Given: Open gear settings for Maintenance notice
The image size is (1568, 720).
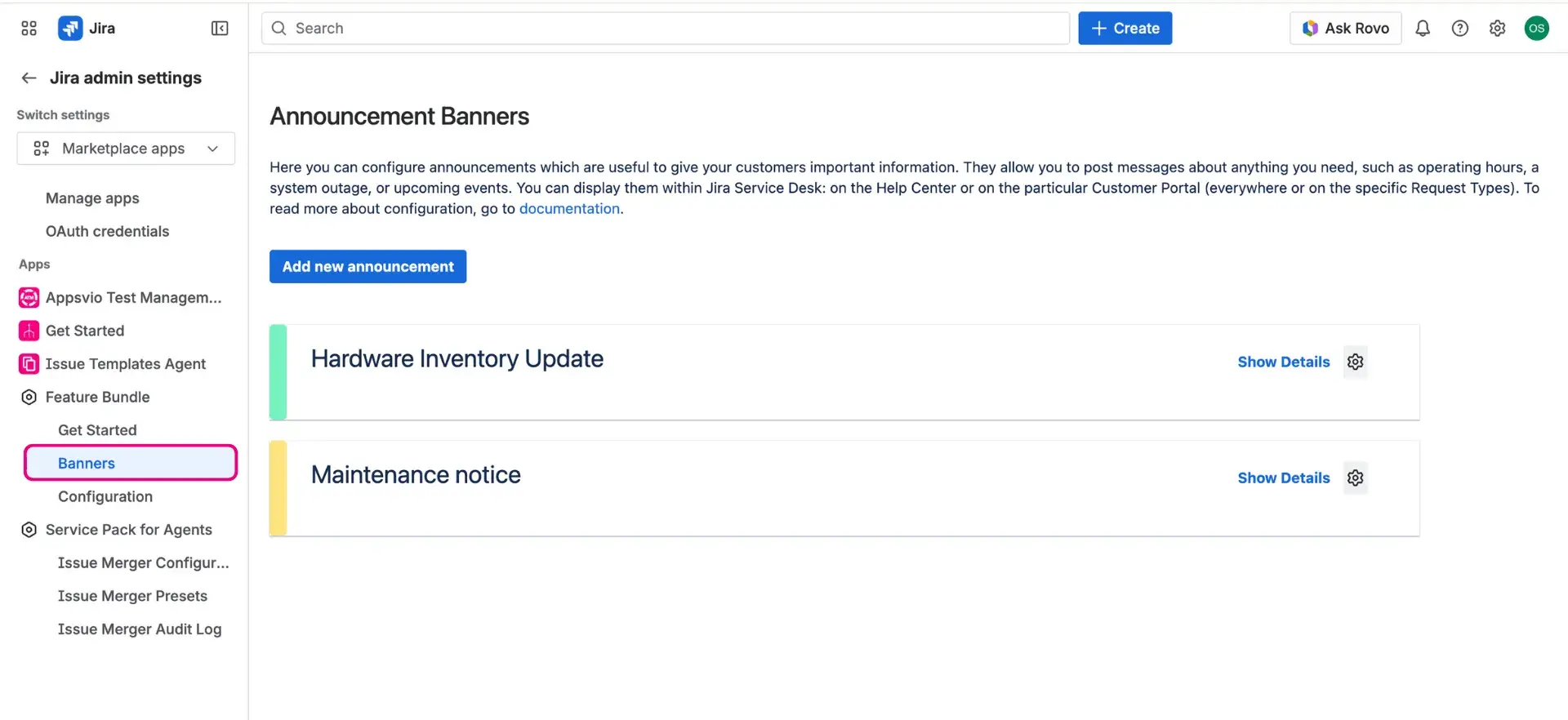Looking at the screenshot, I should [x=1356, y=478].
